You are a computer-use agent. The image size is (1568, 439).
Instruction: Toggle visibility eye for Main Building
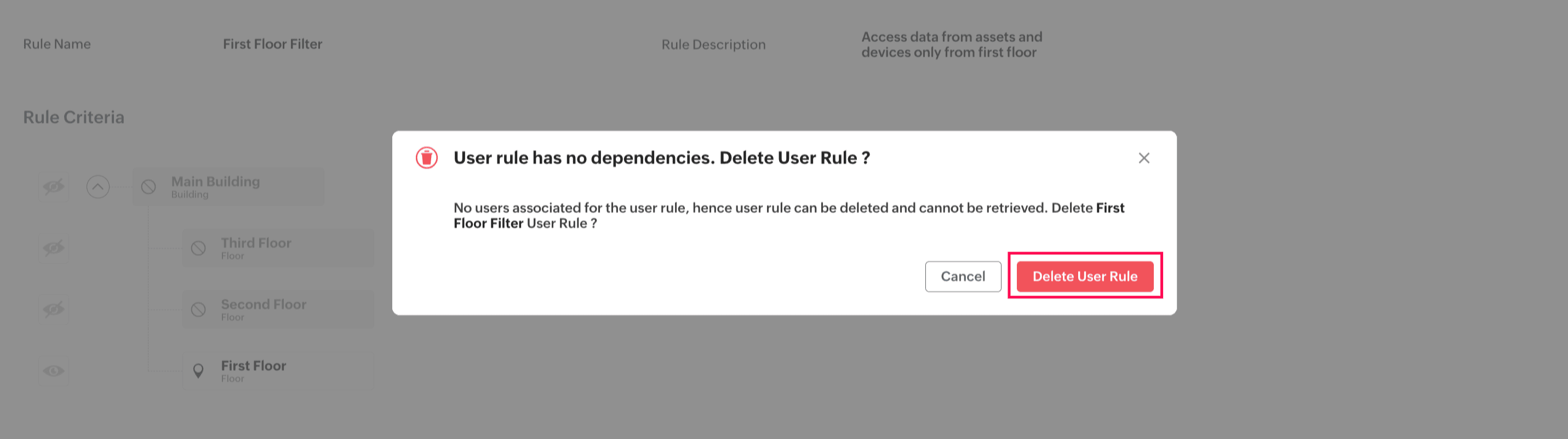pos(54,187)
